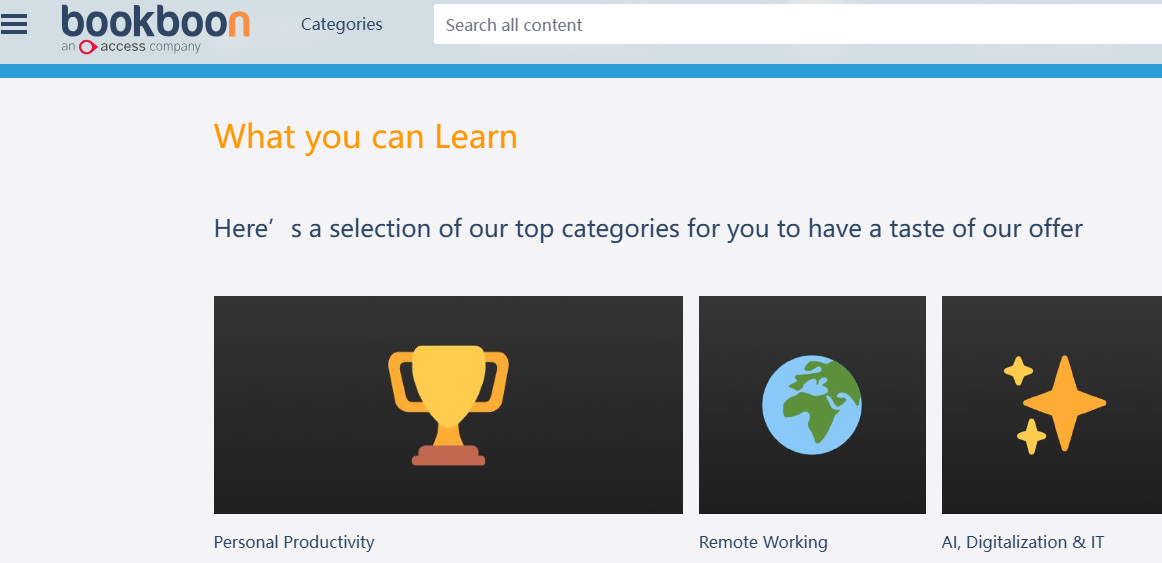Click the small top-left yellow sparkle
This screenshot has height=563, width=1162.
1018,371
